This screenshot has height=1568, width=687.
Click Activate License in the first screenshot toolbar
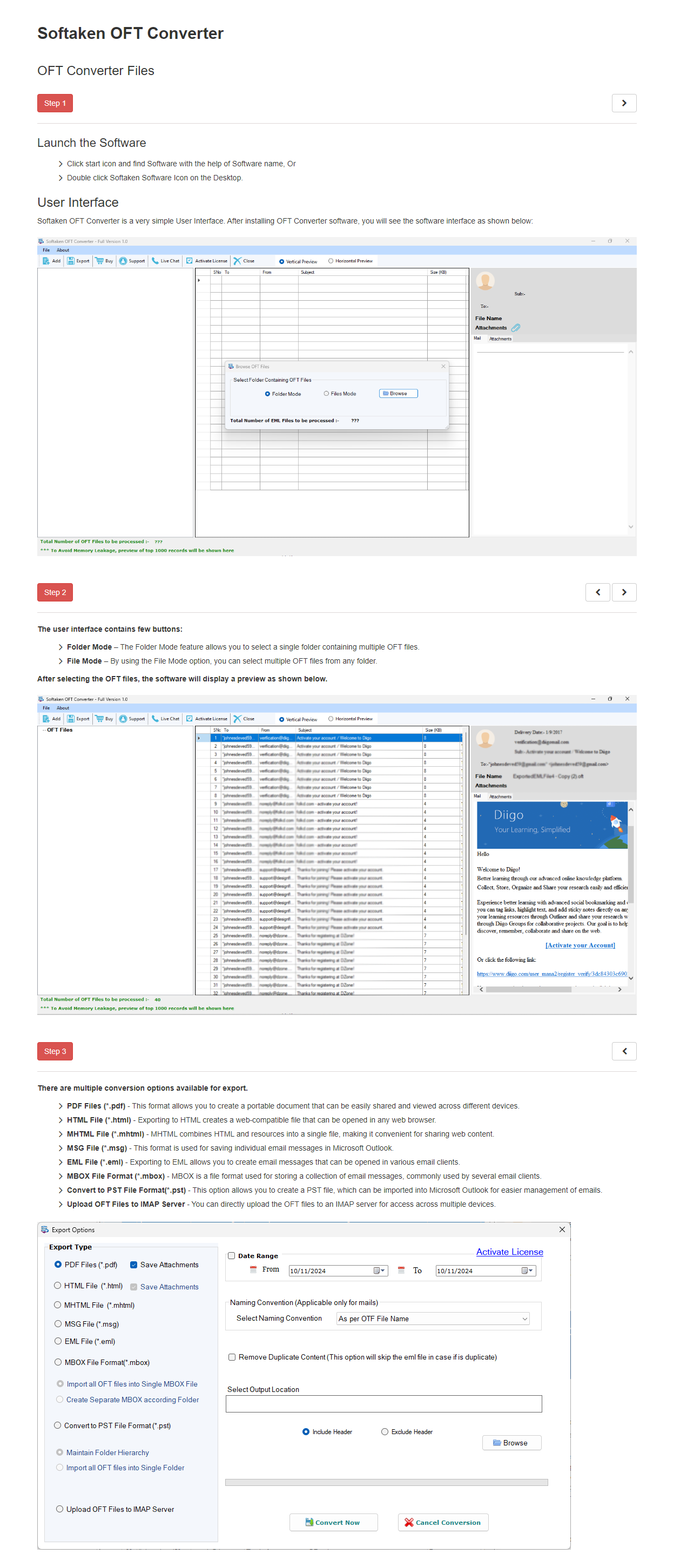[206, 260]
